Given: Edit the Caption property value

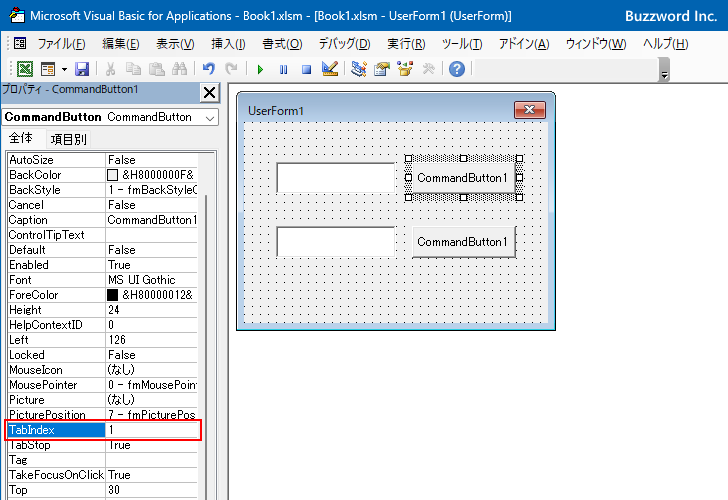Looking at the screenshot, I should 152,220.
